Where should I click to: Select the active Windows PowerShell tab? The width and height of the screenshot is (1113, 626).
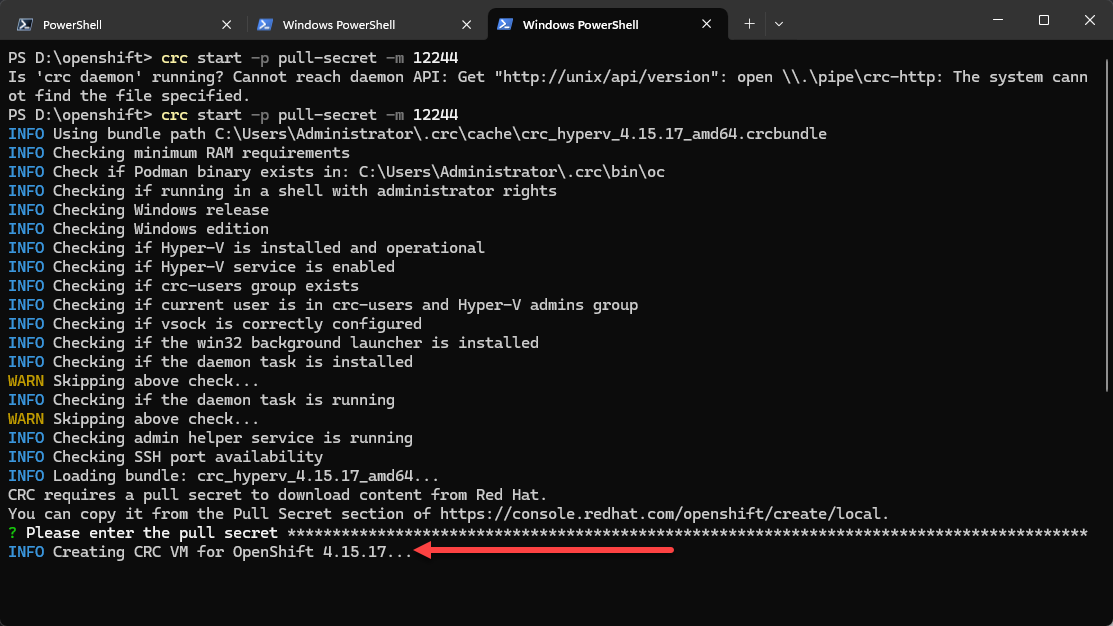click(580, 24)
